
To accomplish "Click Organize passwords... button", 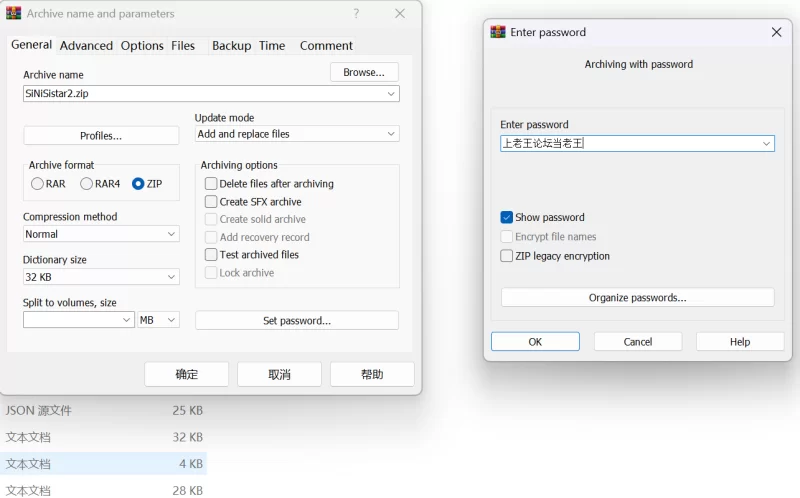I will coord(638,297).
